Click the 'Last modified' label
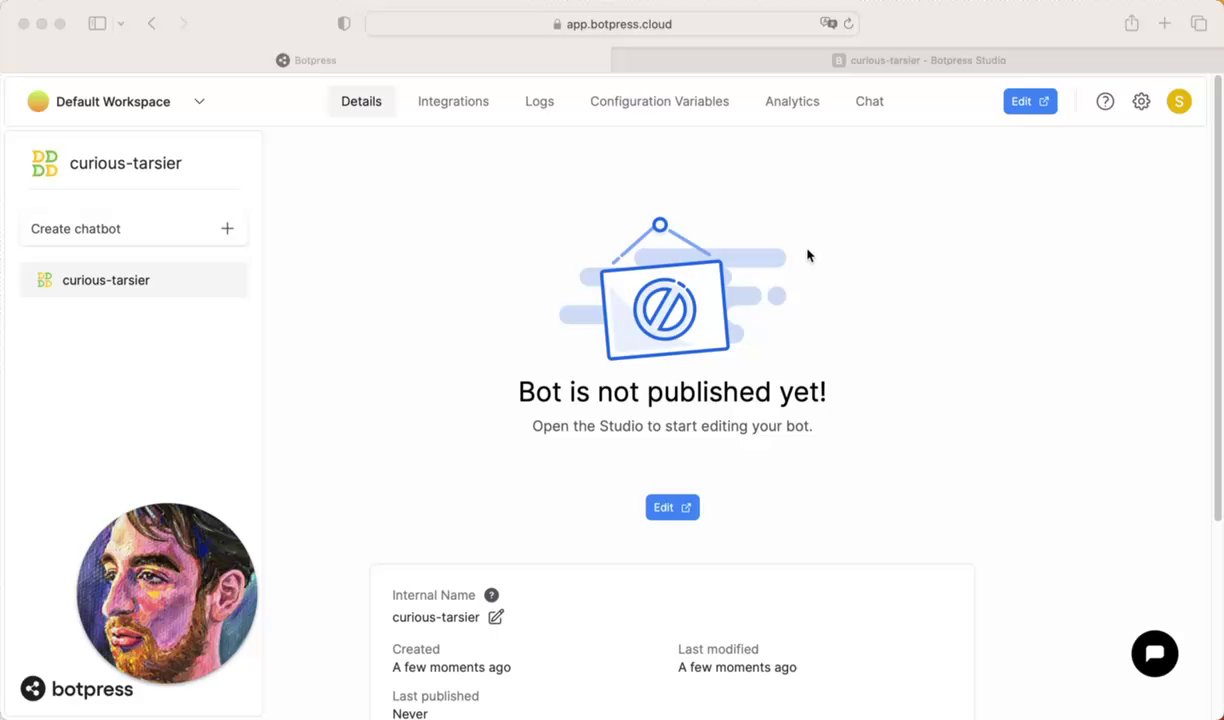This screenshot has height=720, width=1224. point(718,649)
